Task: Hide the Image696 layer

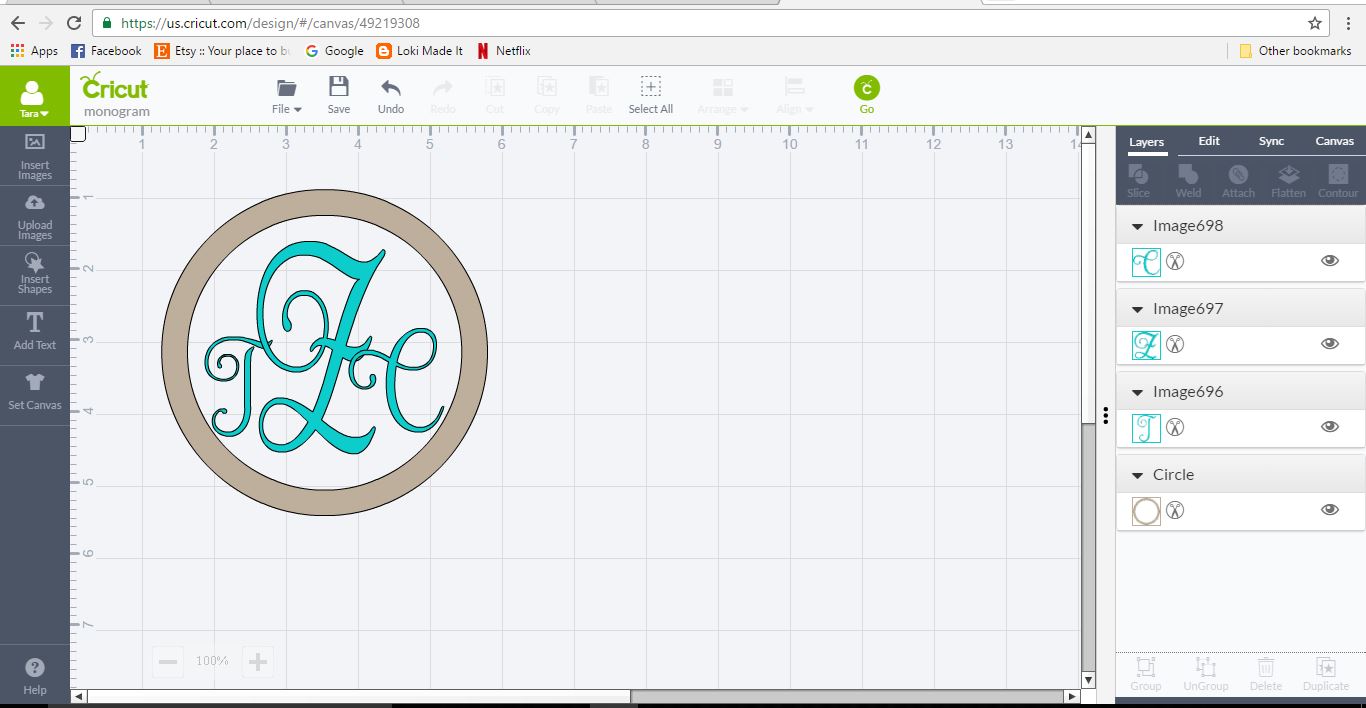Action: (x=1329, y=426)
